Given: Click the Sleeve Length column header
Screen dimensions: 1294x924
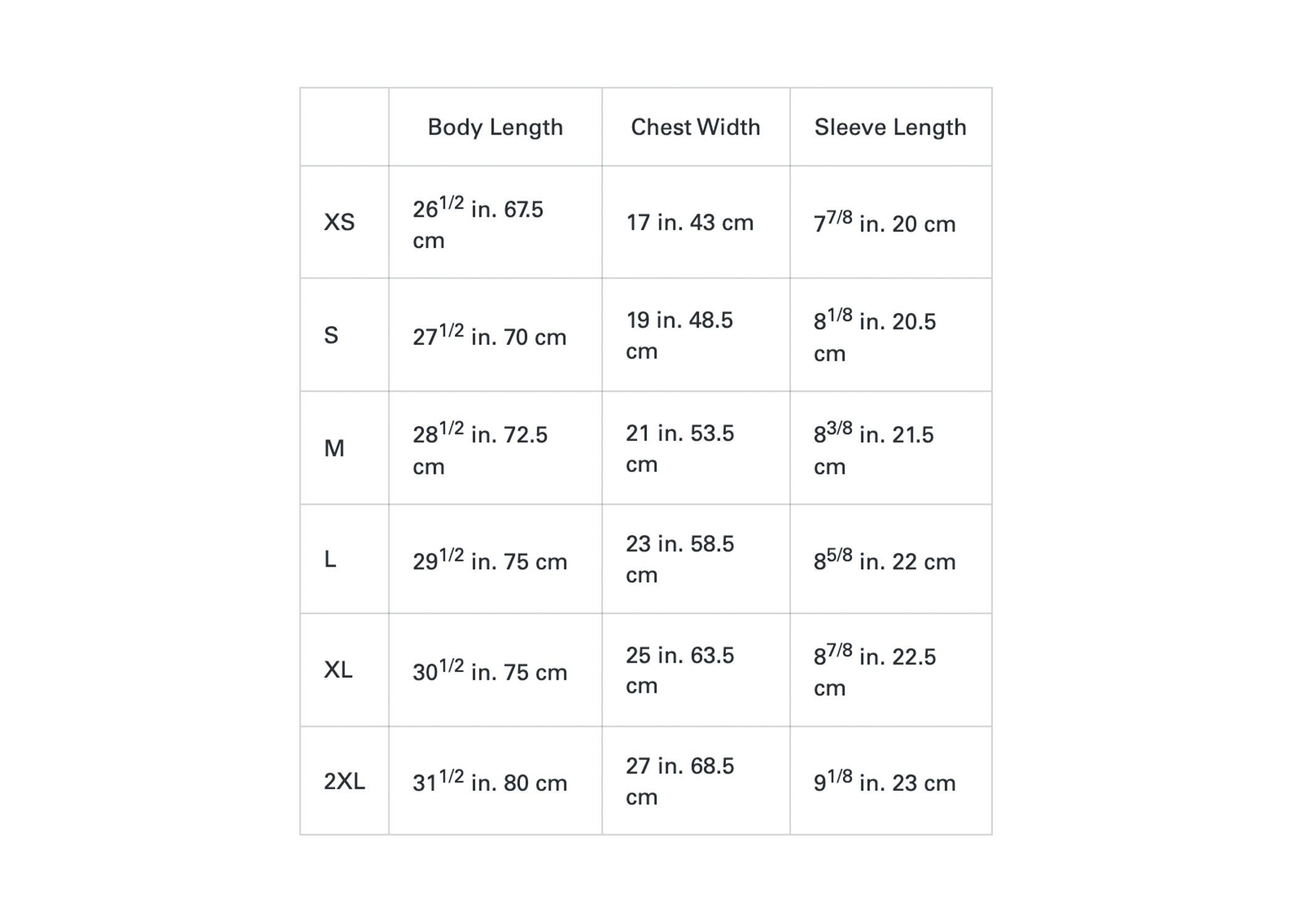Looking at the screenshot, I should (890, 127).
